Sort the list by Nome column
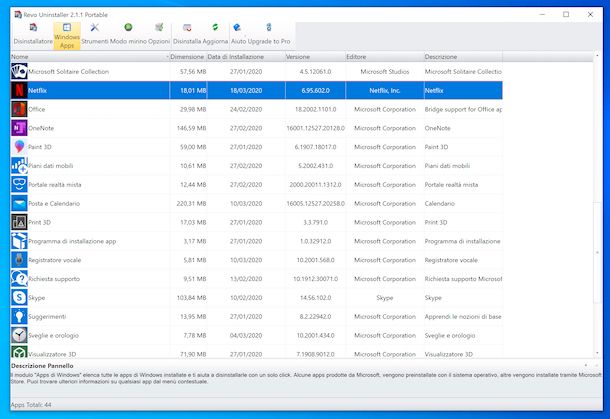The width and height of the screenshot is (610, 419). [90, 57]
